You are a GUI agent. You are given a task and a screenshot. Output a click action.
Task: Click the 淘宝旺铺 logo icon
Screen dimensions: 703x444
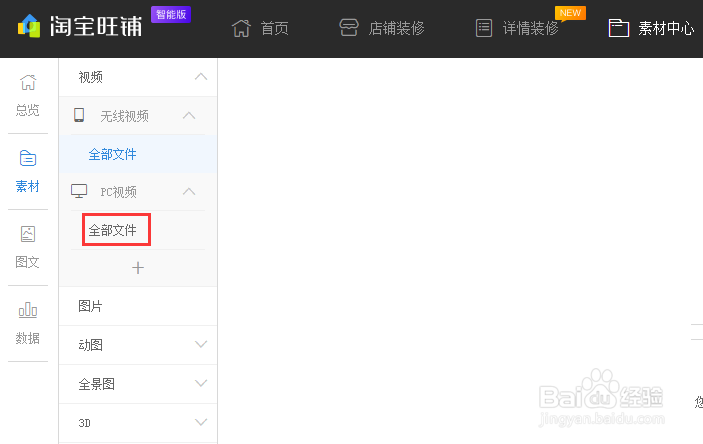(x=29, y=26)
